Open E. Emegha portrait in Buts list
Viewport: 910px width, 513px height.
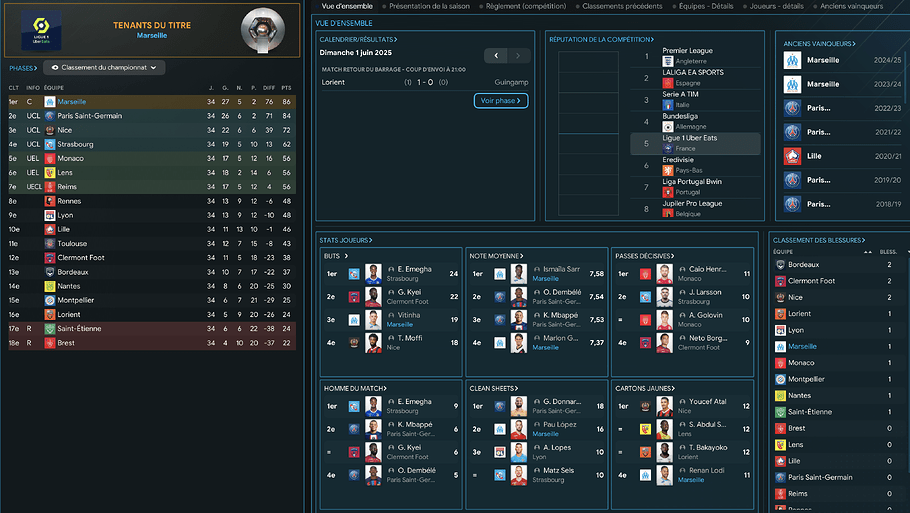click(373, 274)
